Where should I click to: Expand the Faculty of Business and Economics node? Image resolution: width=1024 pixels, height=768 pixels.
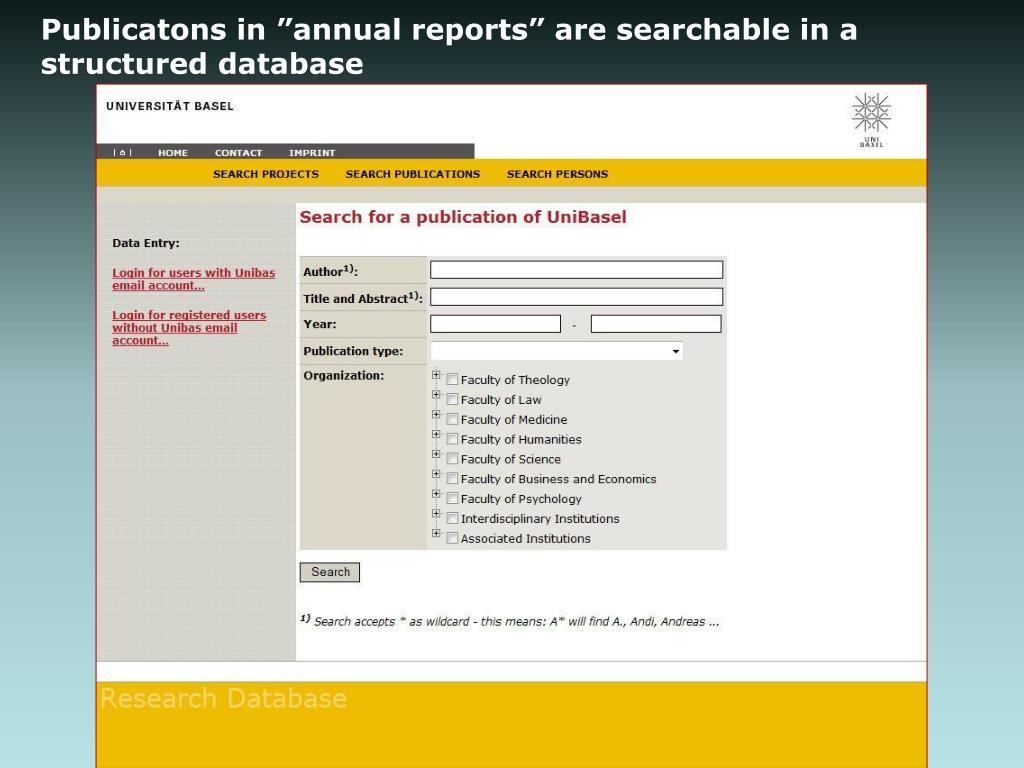click(x=436, y=473)
